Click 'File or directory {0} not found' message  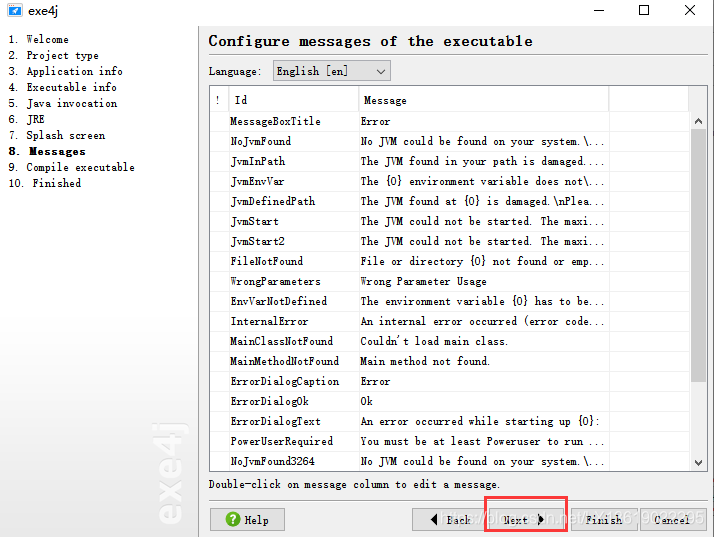click(x=482, y=262)
